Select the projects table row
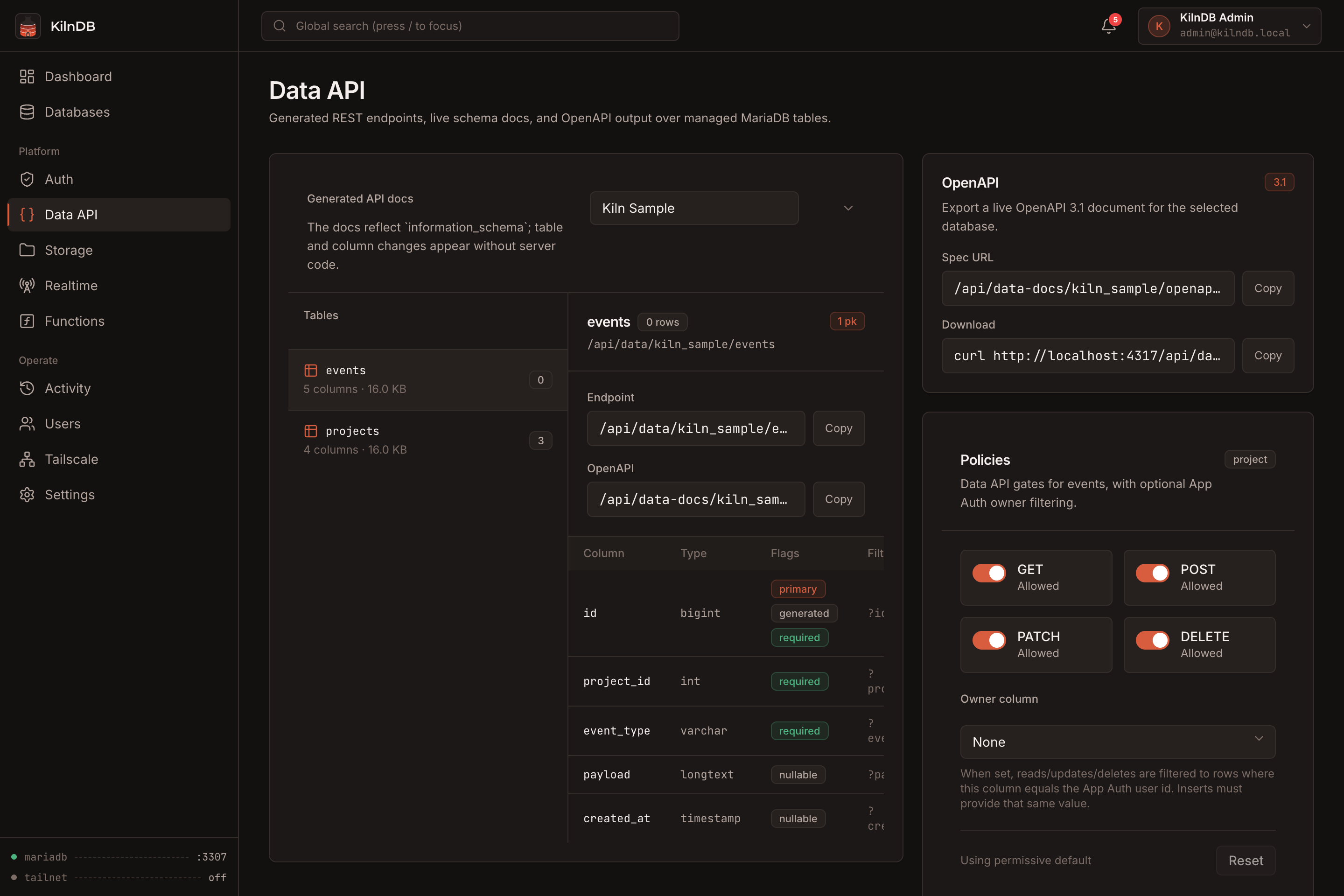This screenshot has height=896, width=1344. (427, 441)
